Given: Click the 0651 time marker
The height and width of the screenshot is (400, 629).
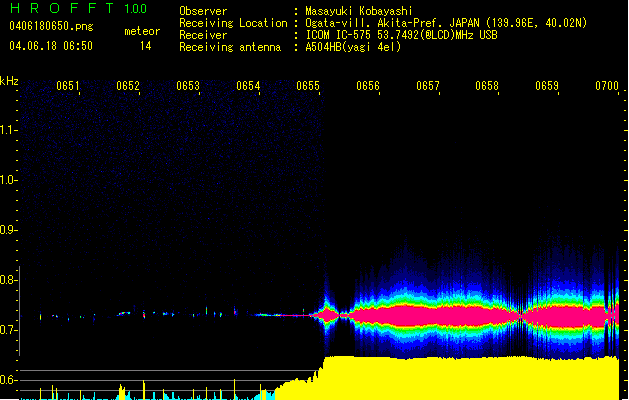Looking at the screenshot, I should pyautogui.click(x=68, y=87).
